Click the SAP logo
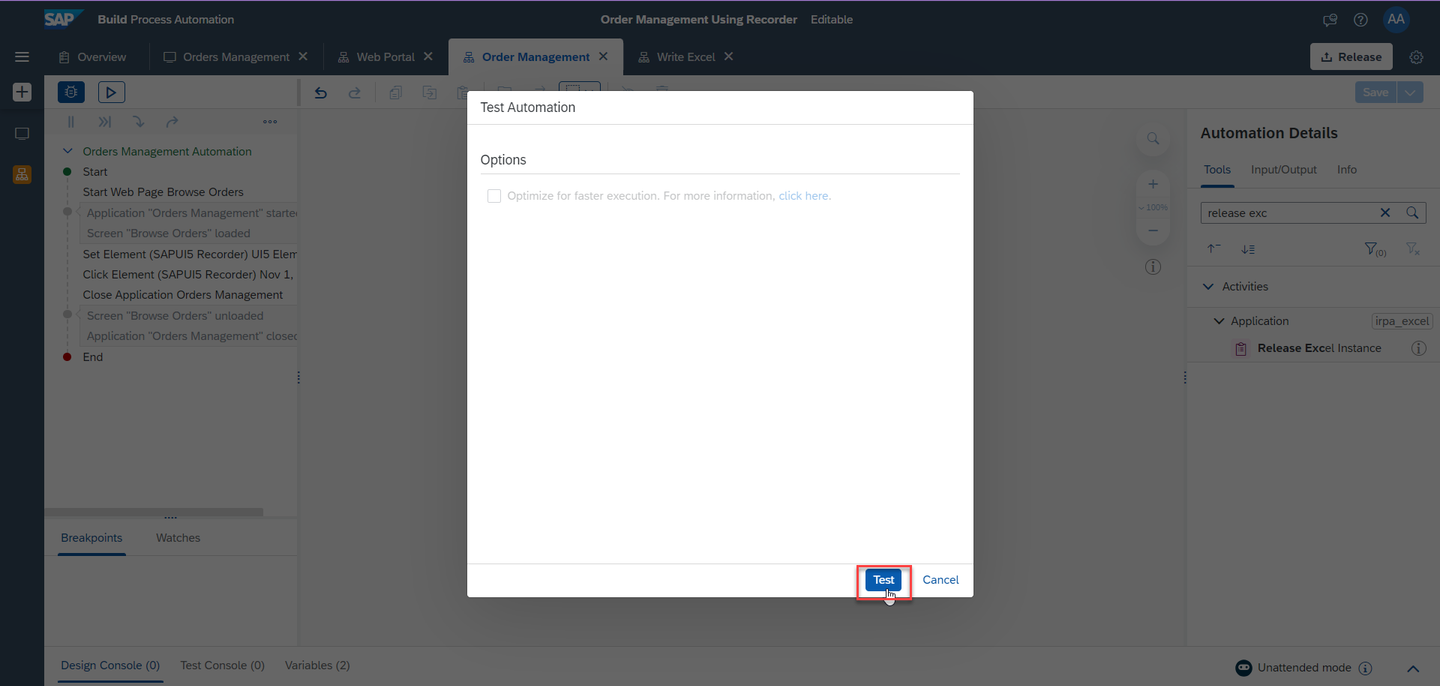This screenshot has height=686, width=1440. (64, 19)
